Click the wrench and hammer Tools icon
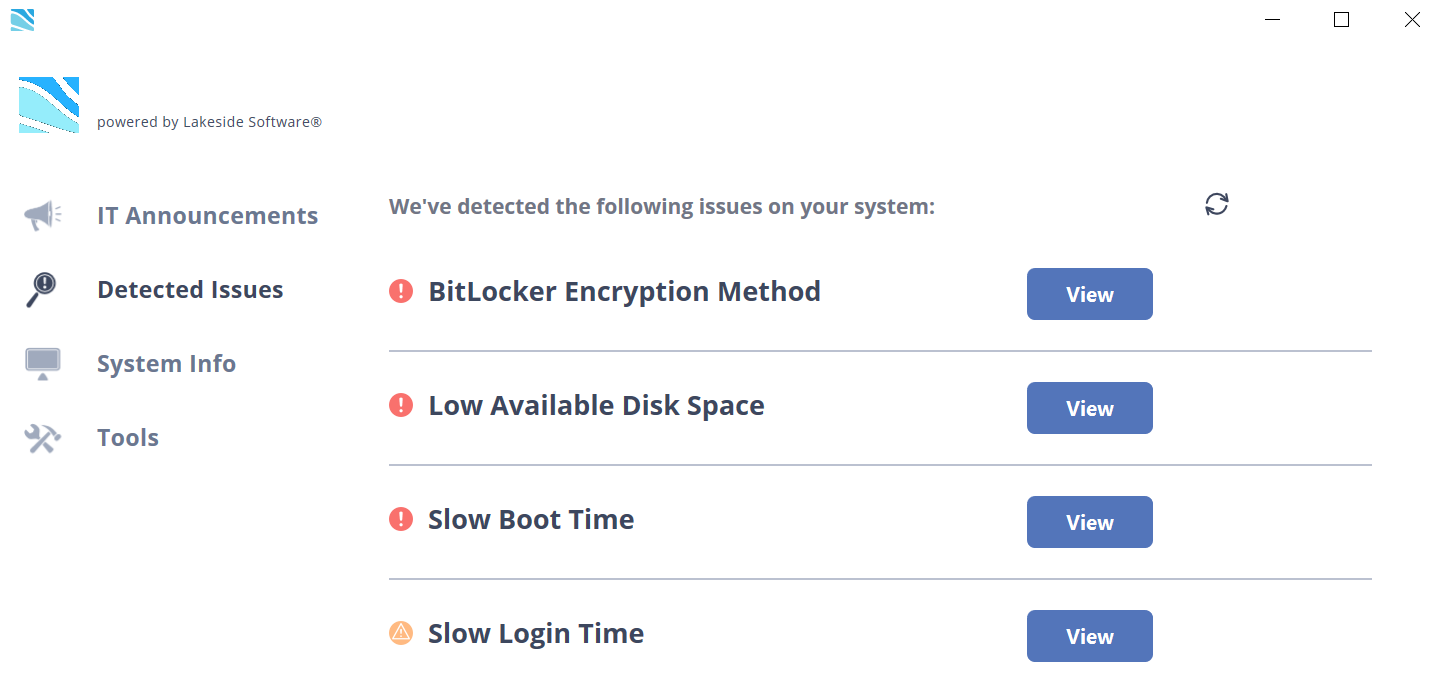Image resolution: width=1440 pixels, height=688 pixels. 42,438
